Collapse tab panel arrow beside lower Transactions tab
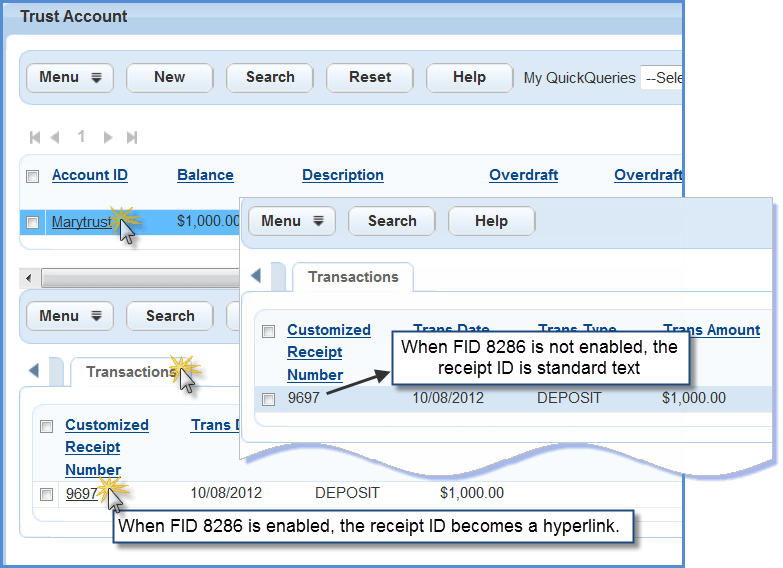 (34, 371)
